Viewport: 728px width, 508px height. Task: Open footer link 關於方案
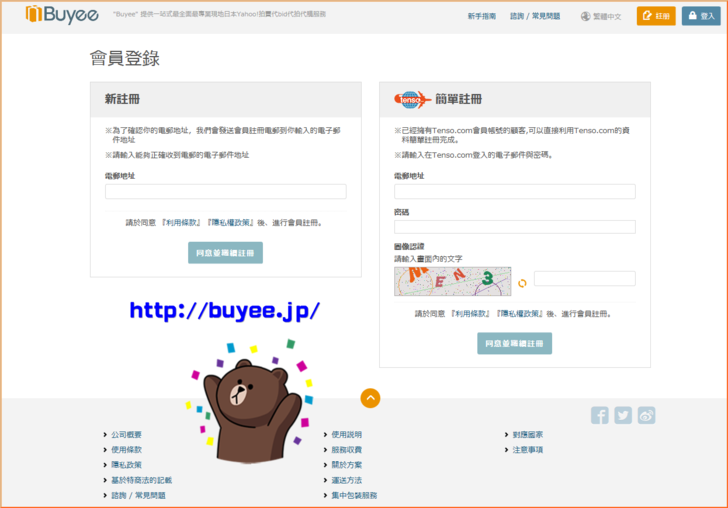(346, 465)
